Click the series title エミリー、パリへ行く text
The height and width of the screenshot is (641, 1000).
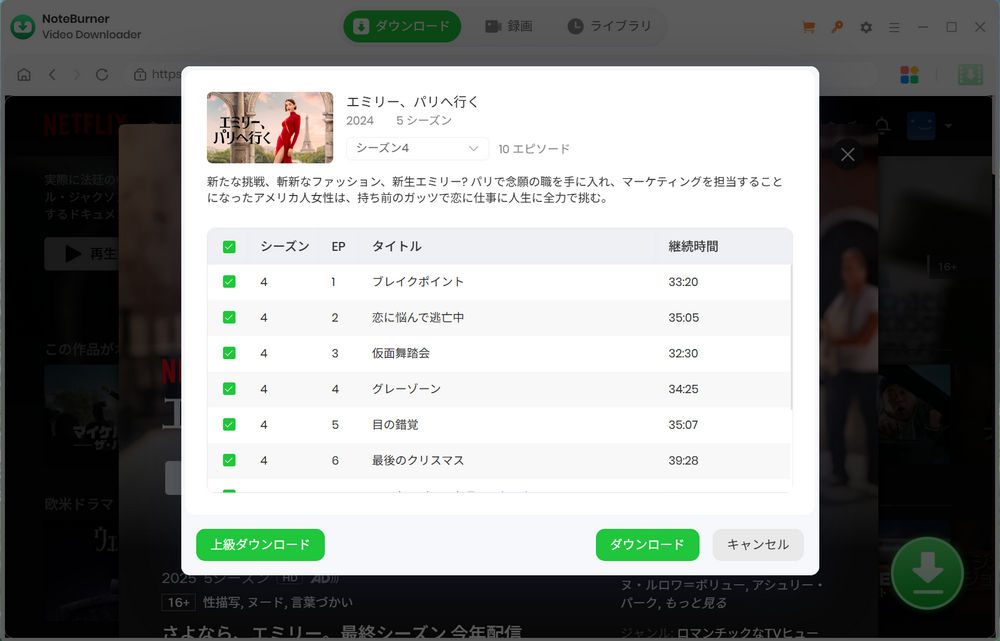pyautogui.click(x=413, y=101)
